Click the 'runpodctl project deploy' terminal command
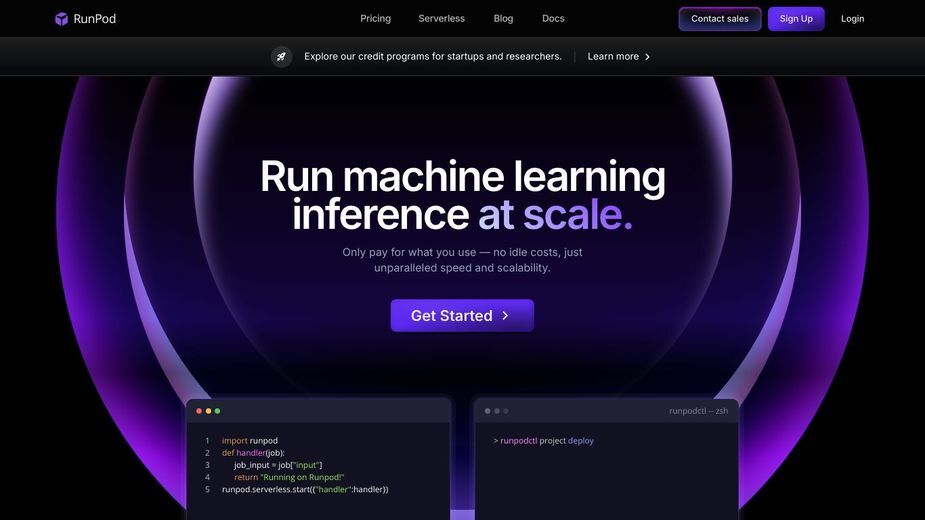 coord(543,440)
